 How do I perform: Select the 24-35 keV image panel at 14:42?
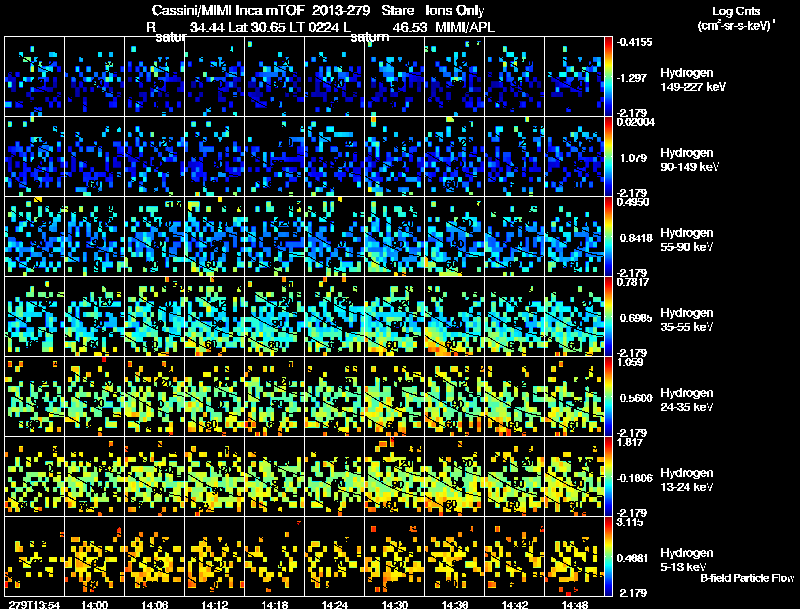pyautogui.click(x=515, y=397)
